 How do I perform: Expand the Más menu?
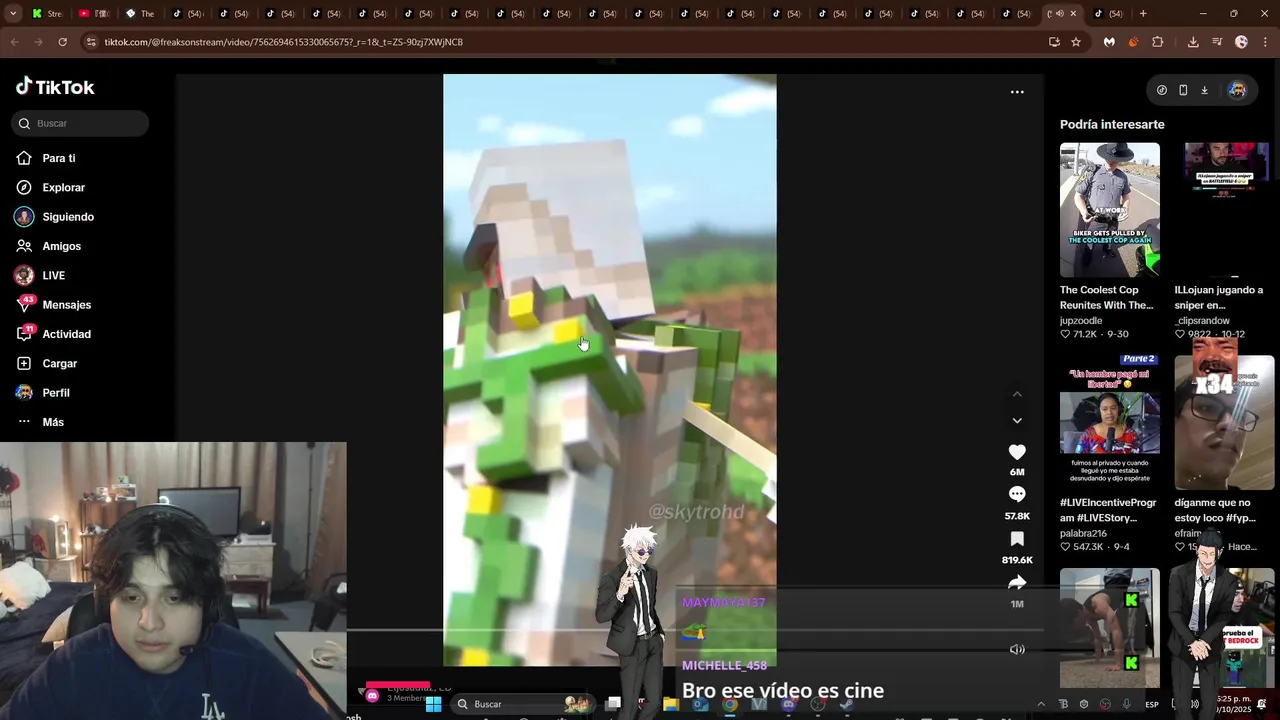click(40, 422)
